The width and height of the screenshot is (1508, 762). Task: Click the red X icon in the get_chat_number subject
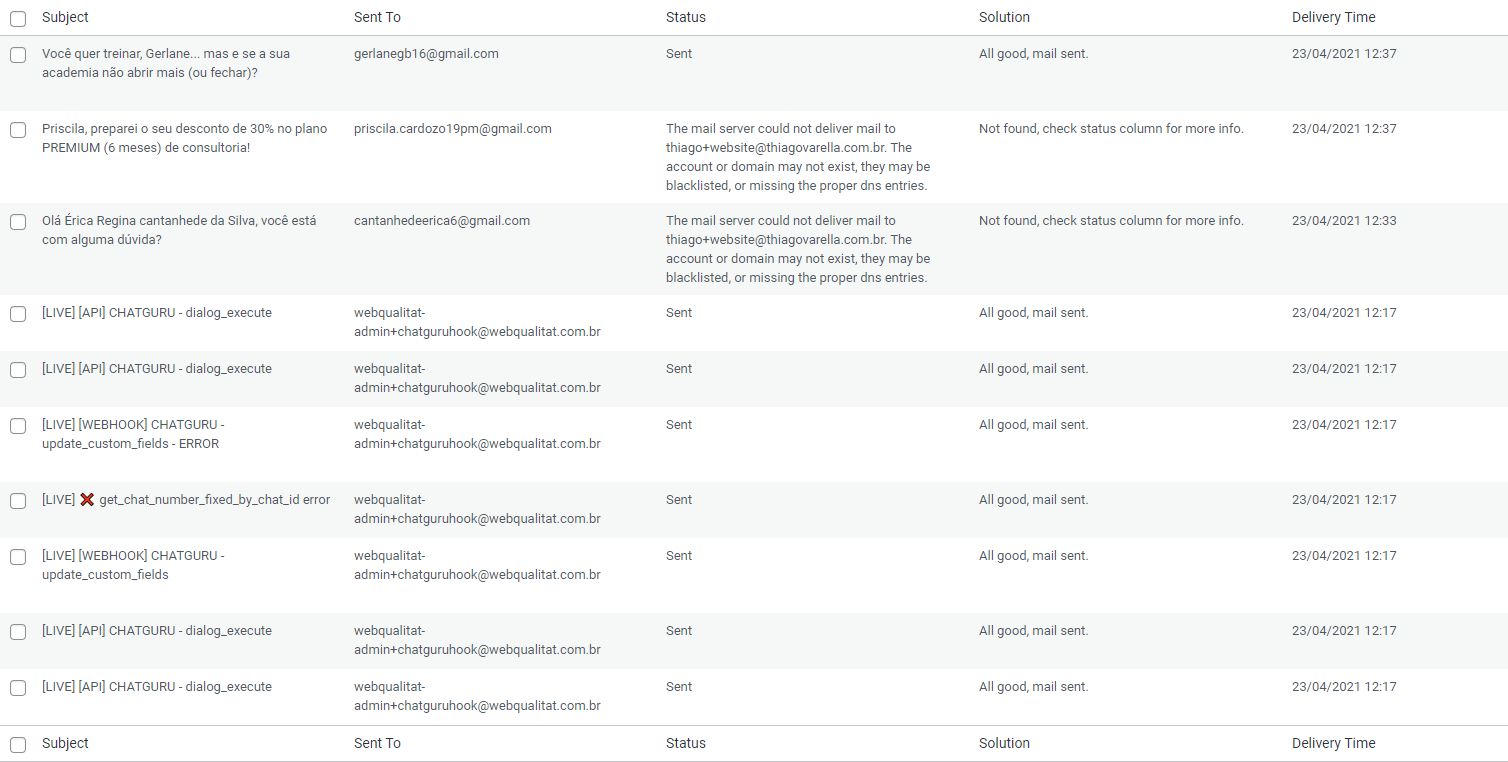(87, 500)
